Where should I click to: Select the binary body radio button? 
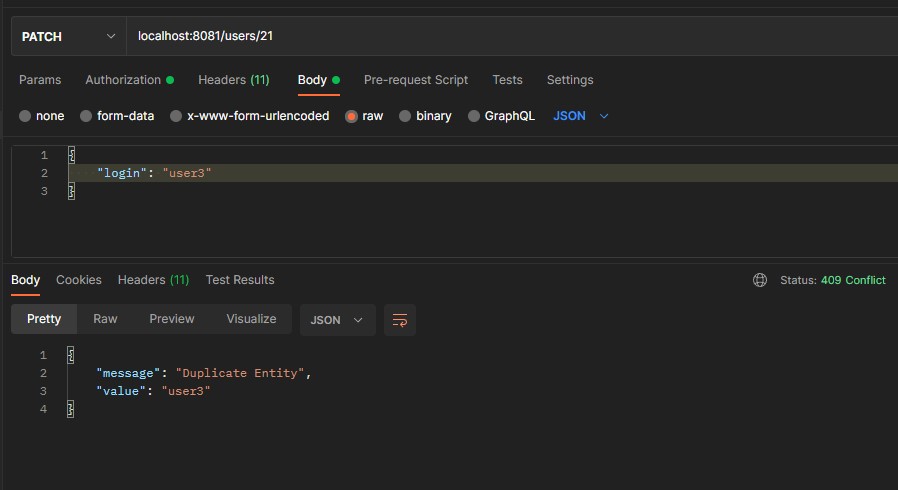(405, 116)
